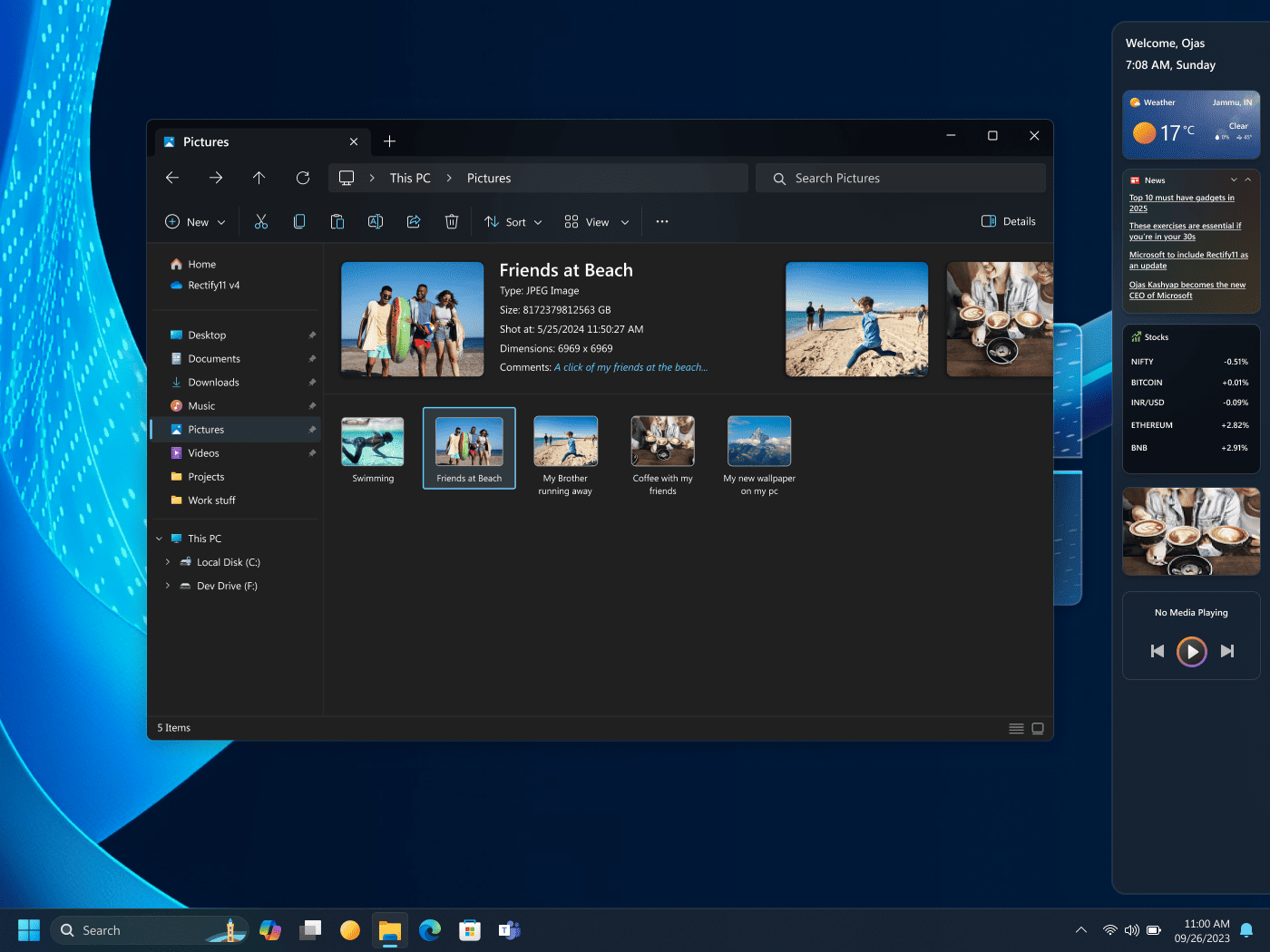Click the Paste clipboard icon
This screenshot has width=1270, height=952.
tap(337, 222)
